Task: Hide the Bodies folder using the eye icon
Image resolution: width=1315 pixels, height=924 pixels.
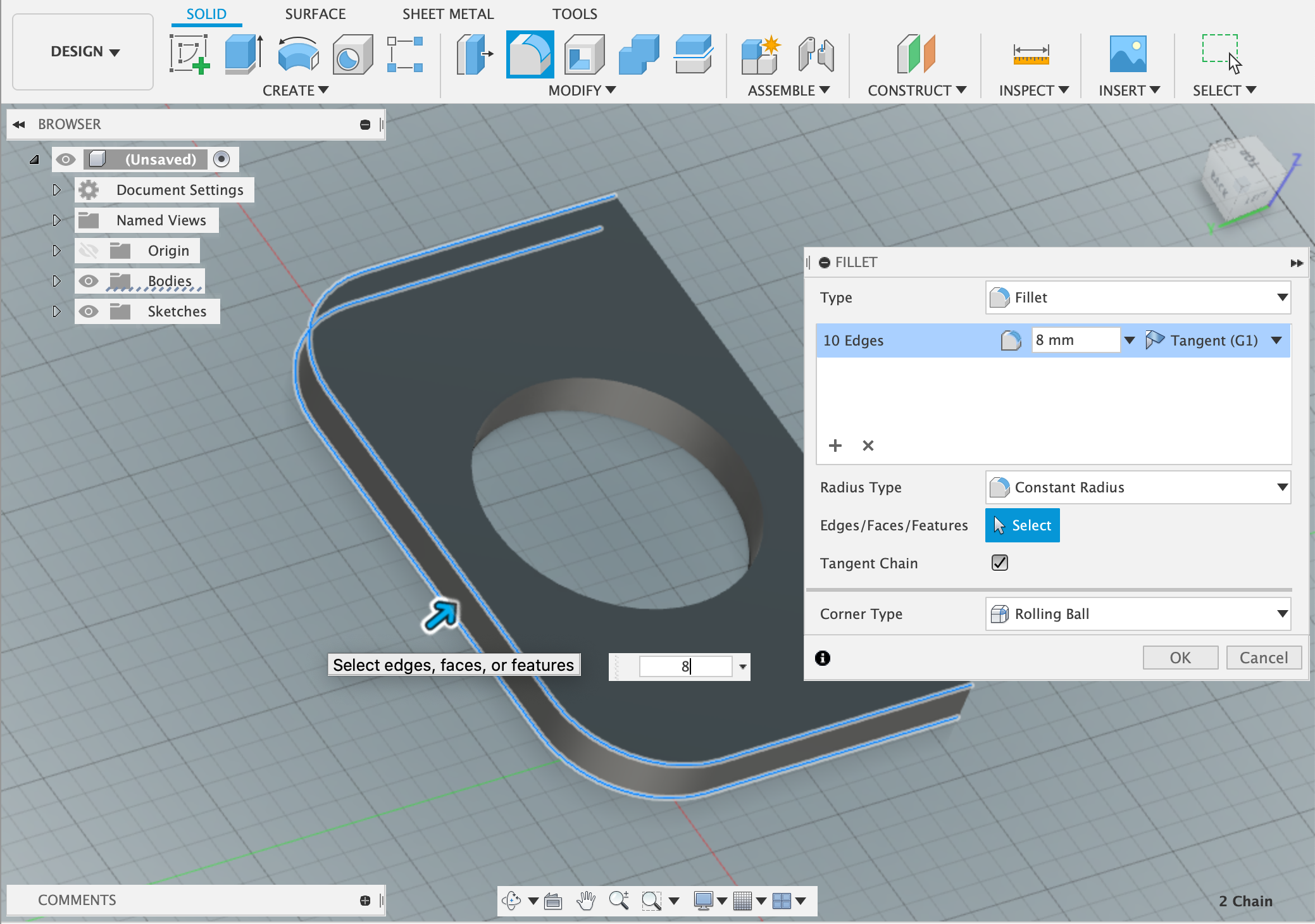Action: (x=89, y=281)
